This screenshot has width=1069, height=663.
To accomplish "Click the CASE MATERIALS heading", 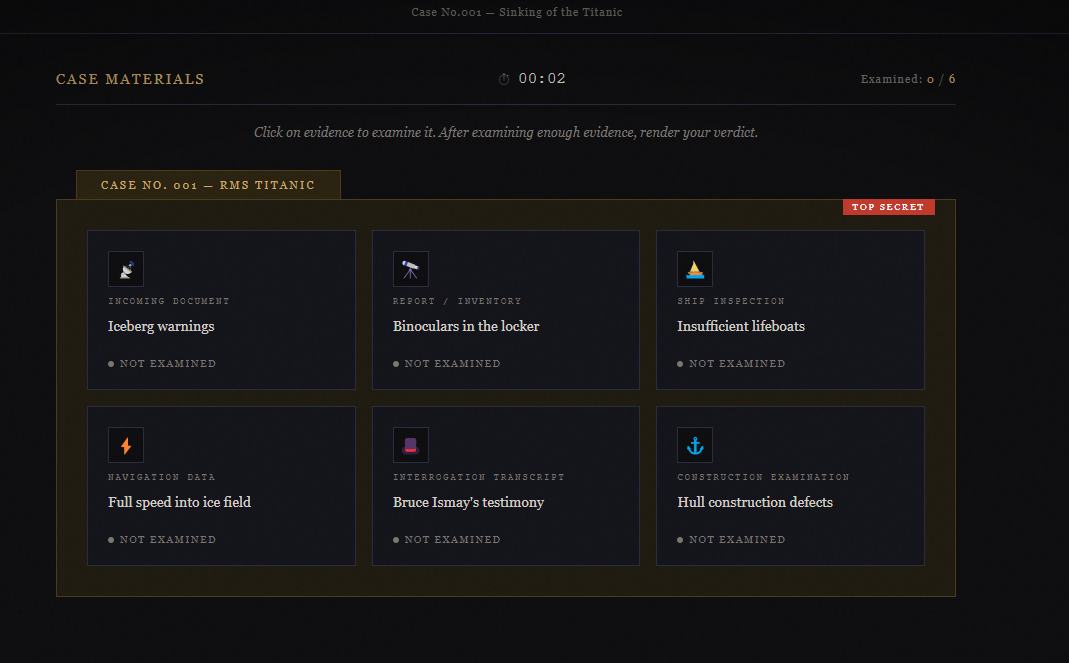I will click(x=130, y=79).
